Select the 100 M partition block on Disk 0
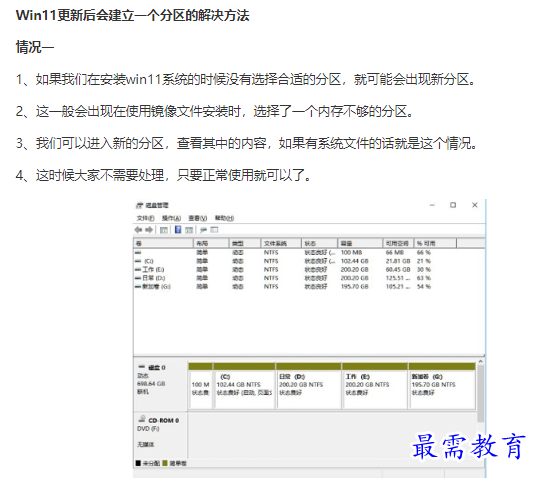Image resolution: width=534 pixels, height=478 pixels. point(200,386)
